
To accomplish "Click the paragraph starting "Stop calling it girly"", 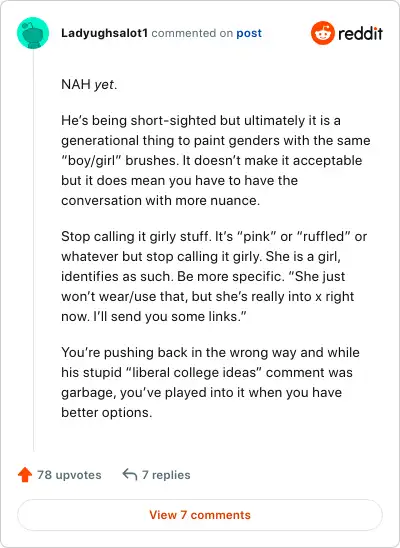I will coord(214,276).
